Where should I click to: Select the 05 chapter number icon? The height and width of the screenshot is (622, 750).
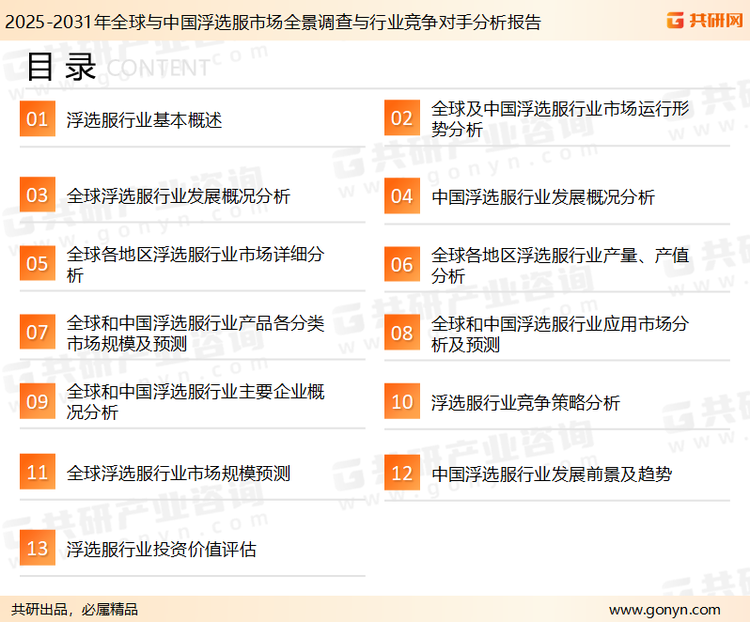click(37, 264)
